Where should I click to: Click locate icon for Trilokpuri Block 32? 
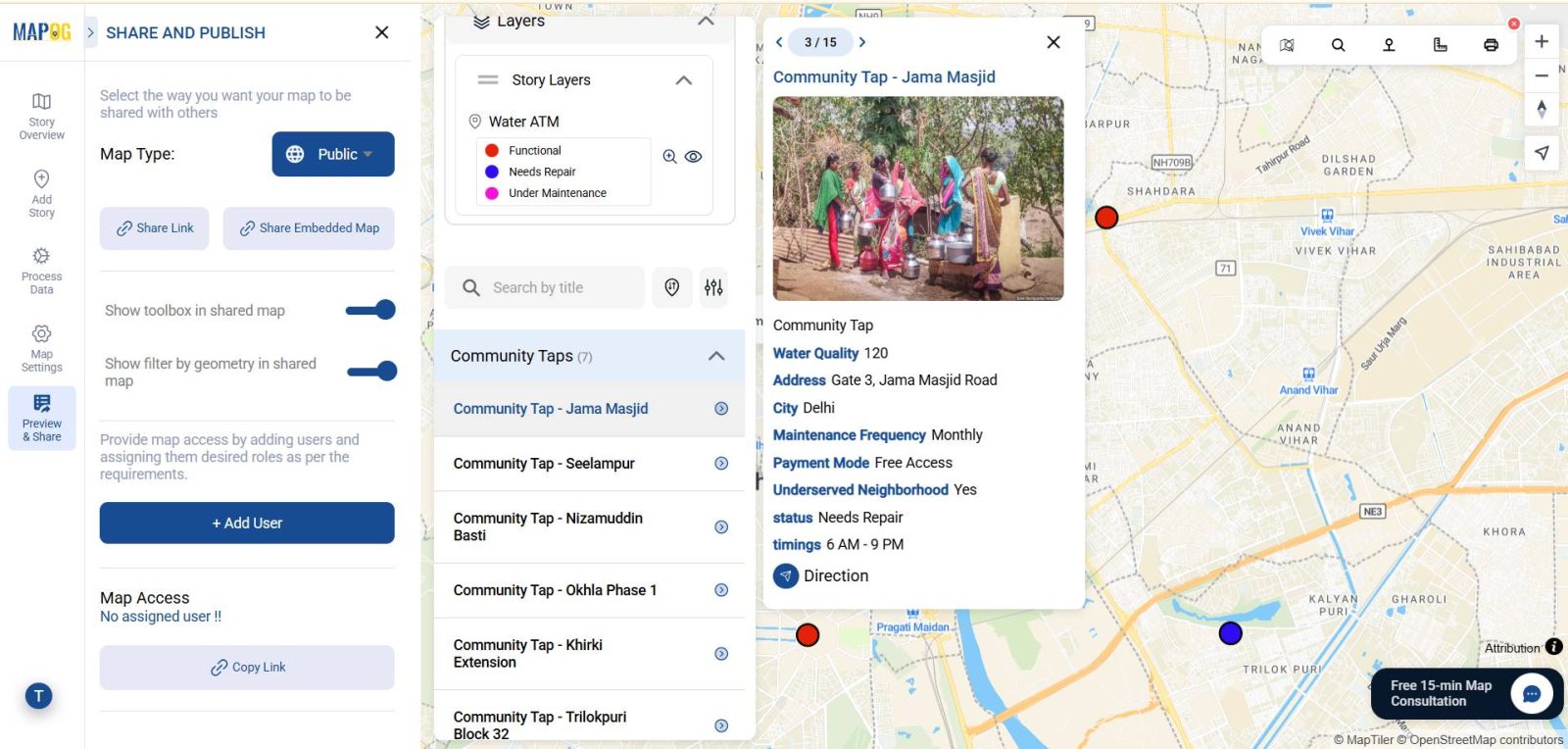[721, 726]
